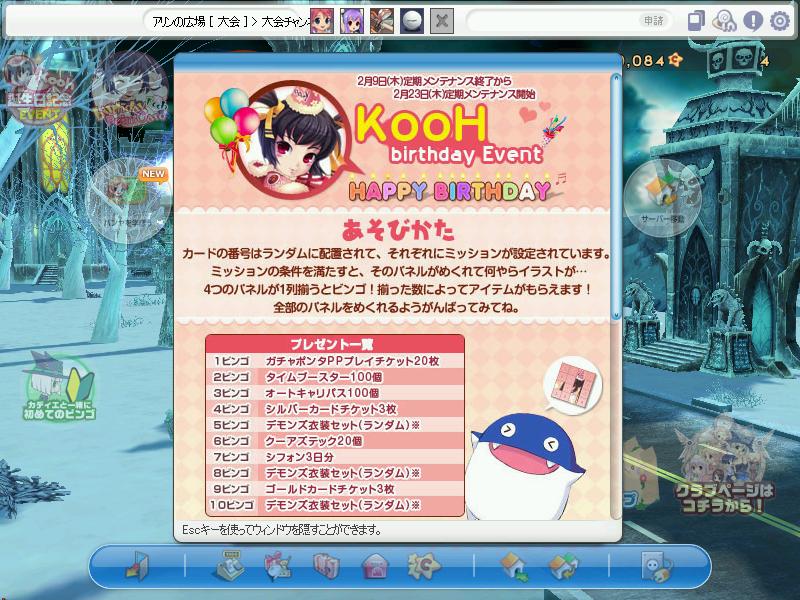
Task: Select the purple-haired character avatar slot
Action: [x=352, y=21]
